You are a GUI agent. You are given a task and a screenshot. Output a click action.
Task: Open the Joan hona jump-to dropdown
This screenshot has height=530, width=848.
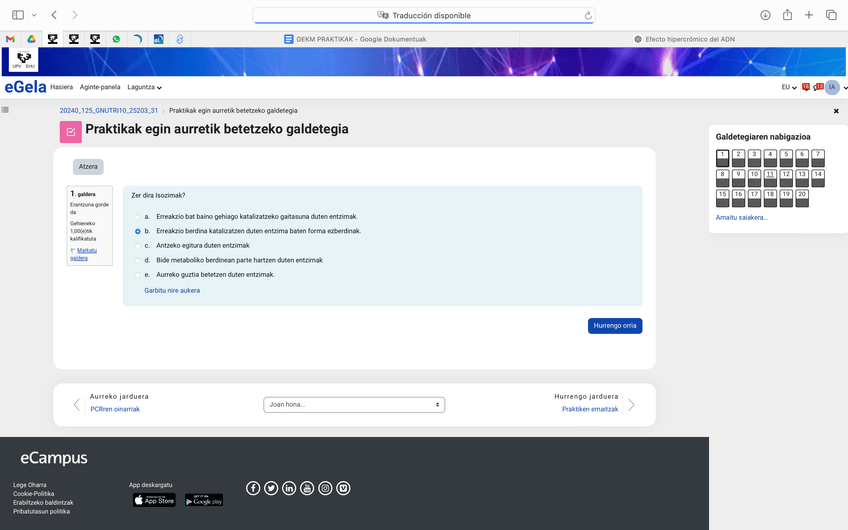(354, 405)
